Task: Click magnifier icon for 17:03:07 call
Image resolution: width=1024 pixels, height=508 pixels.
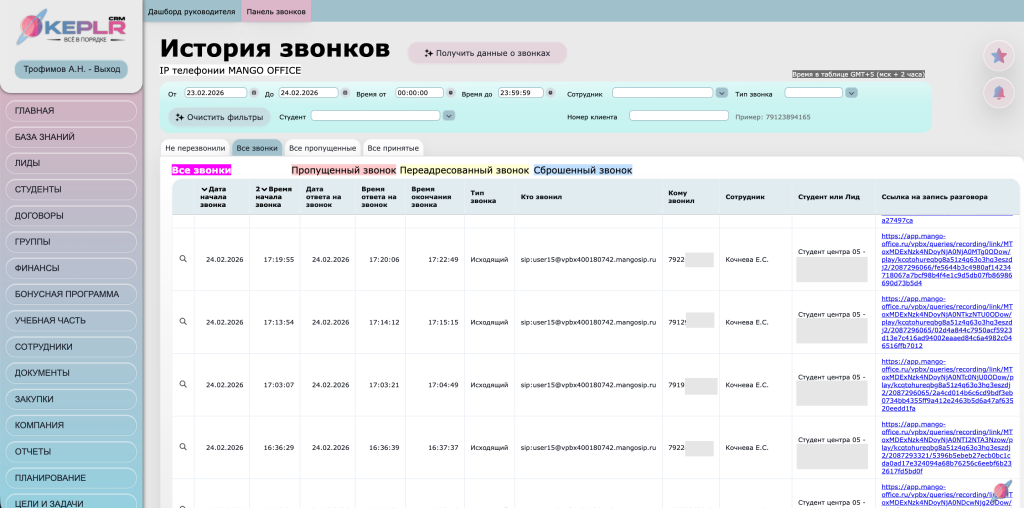Action: tap(183, 384)
